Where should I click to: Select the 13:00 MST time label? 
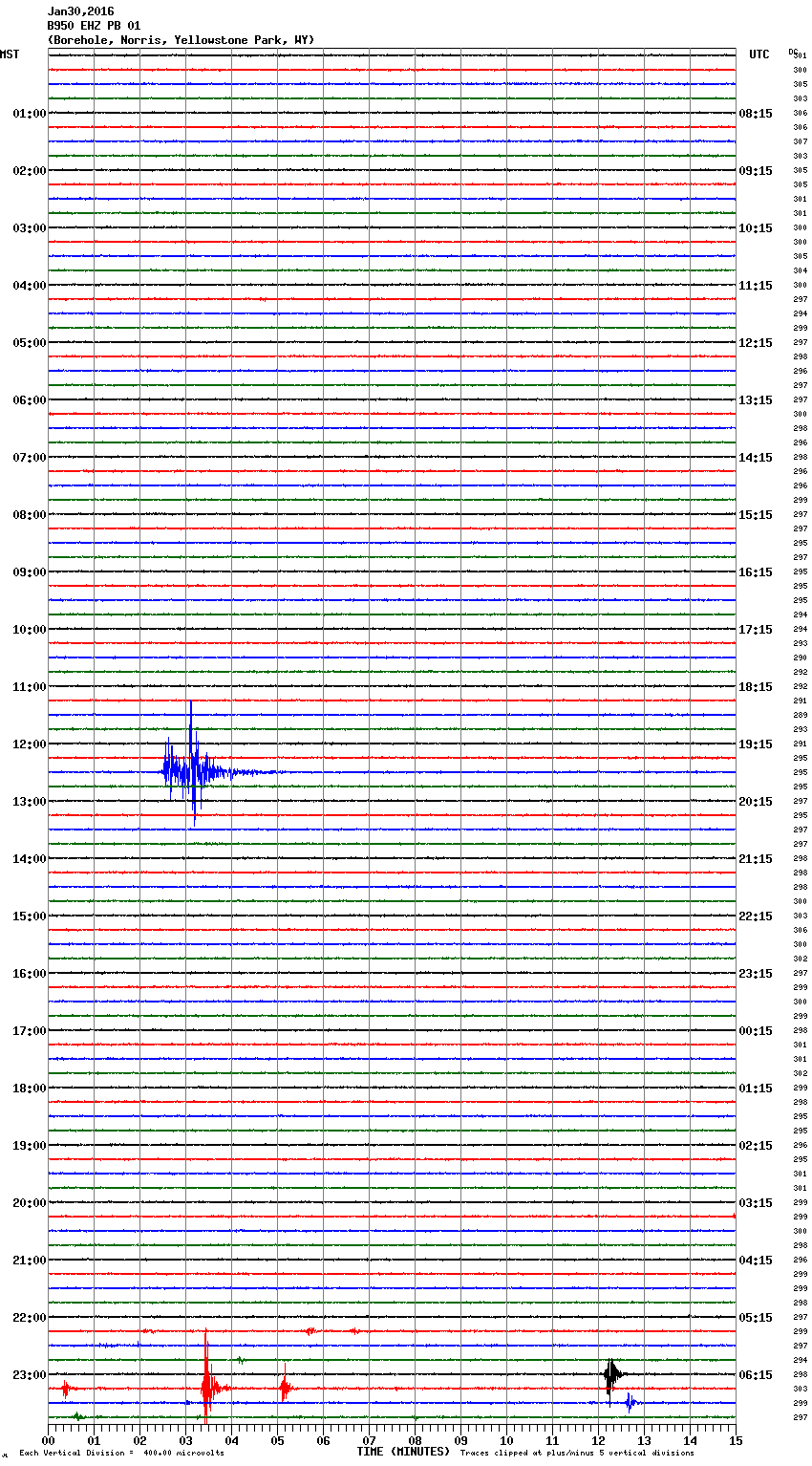click(x=29, y=802)
